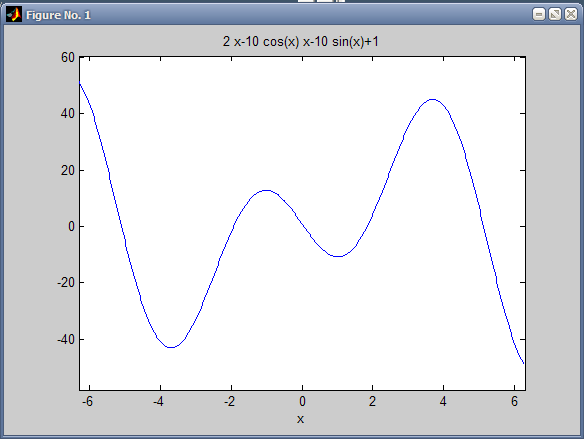Click the x-axis label 'x'
This screenshot has width=584, height=439.
point(300,420)
